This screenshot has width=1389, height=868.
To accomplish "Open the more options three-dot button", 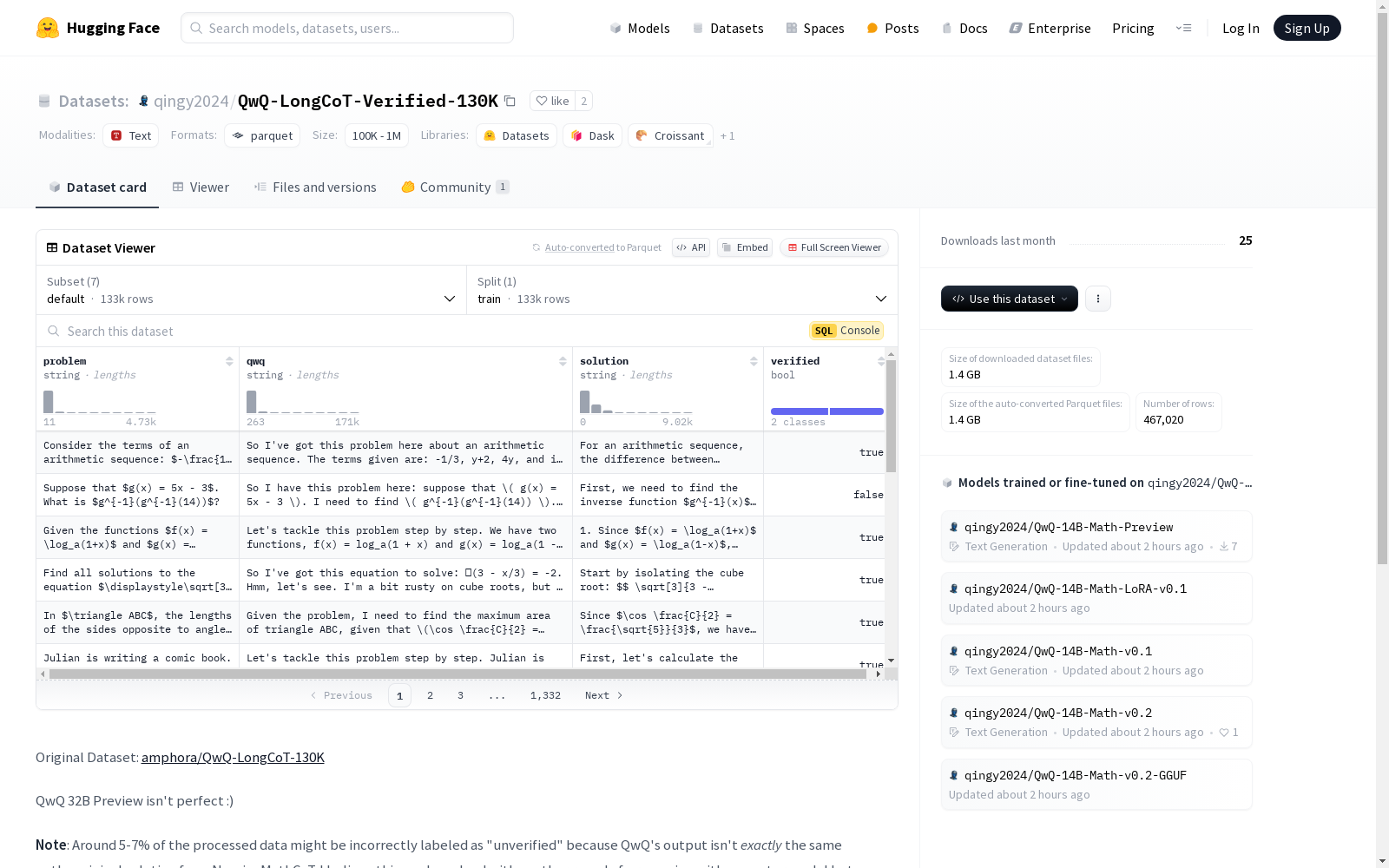I will 1098,299.
